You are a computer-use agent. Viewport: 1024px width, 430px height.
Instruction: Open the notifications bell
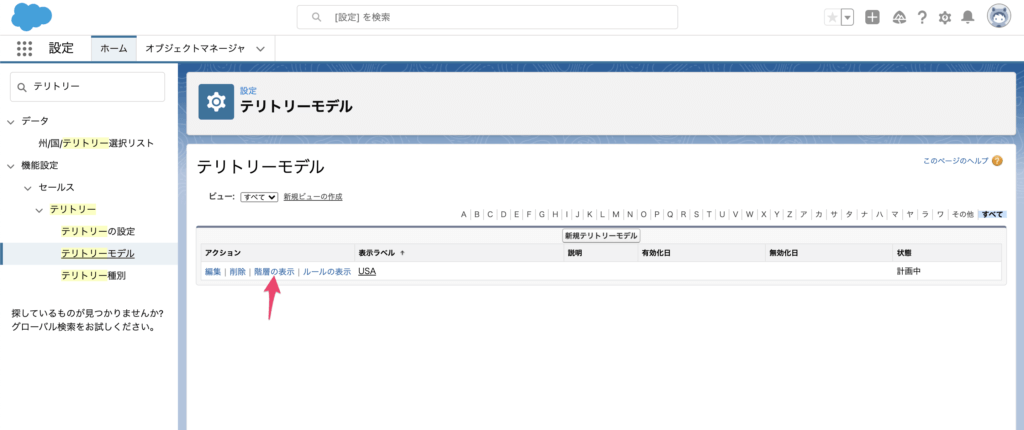coord(967,17)
